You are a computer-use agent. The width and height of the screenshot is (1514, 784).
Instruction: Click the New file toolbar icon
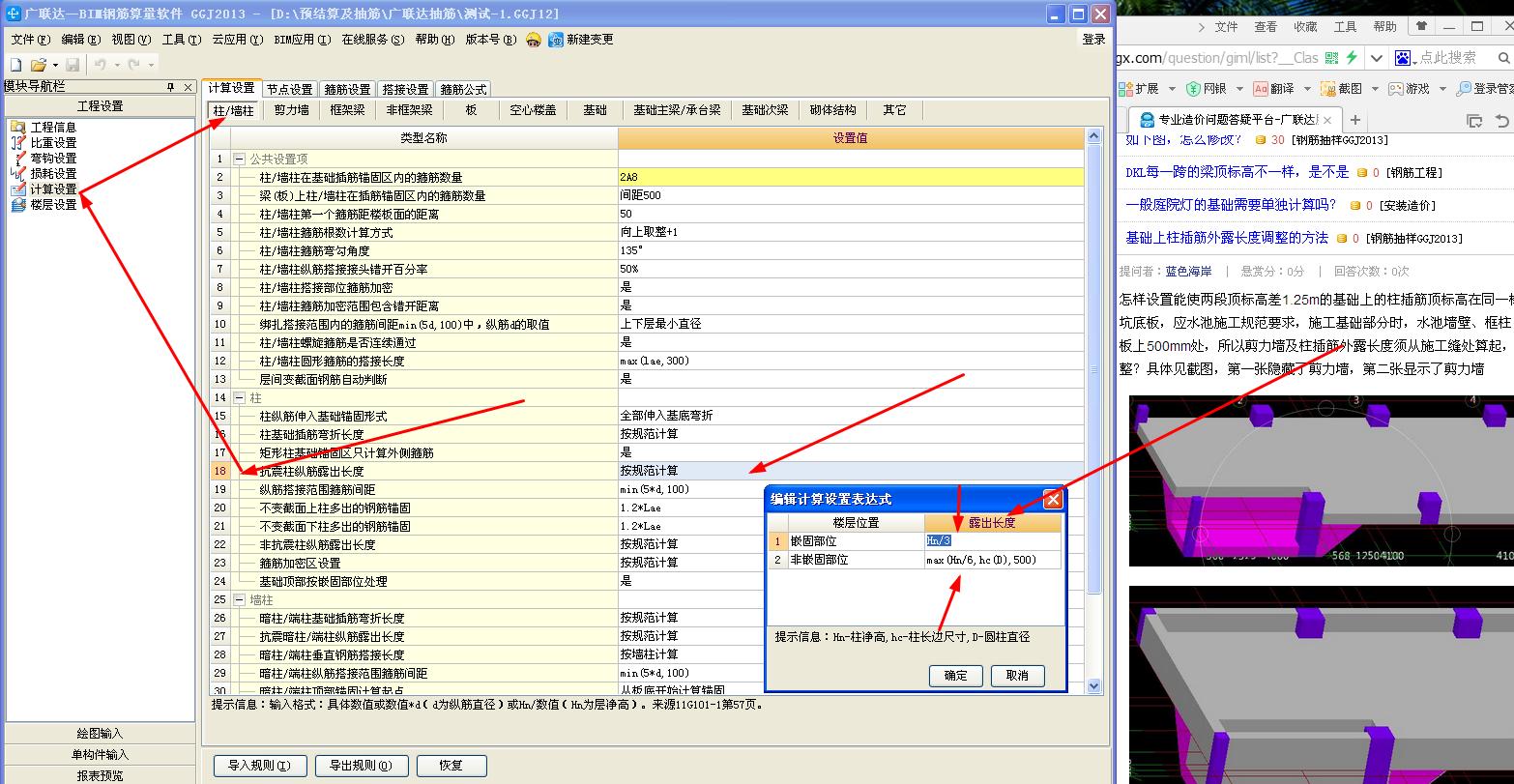click(15, 65)
